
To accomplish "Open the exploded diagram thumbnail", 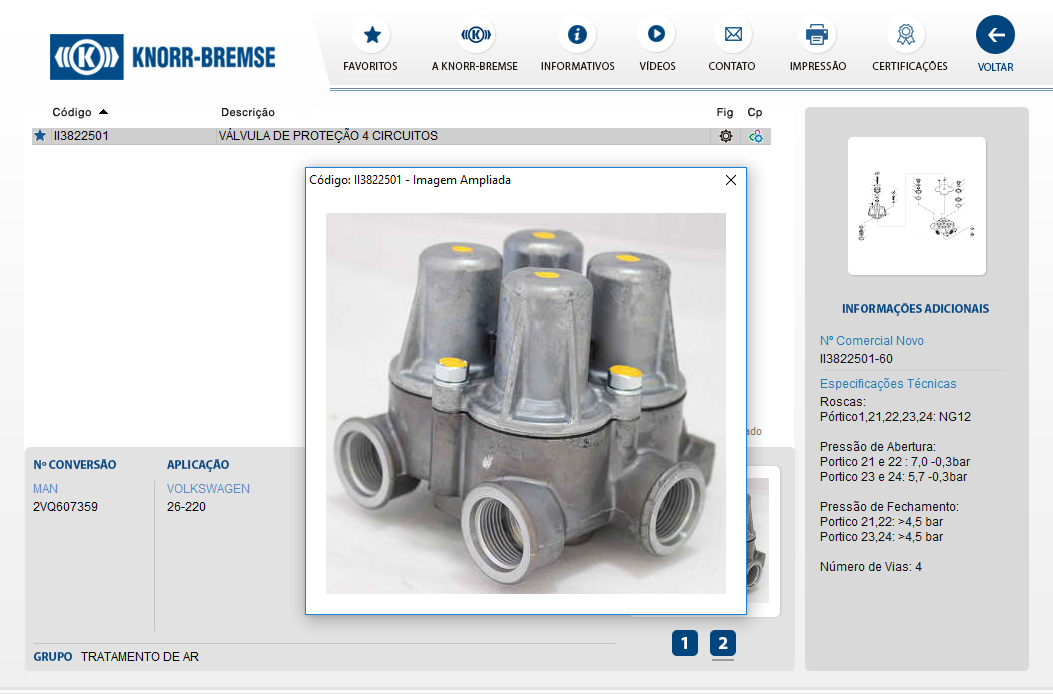I will [x=916, y=205].
